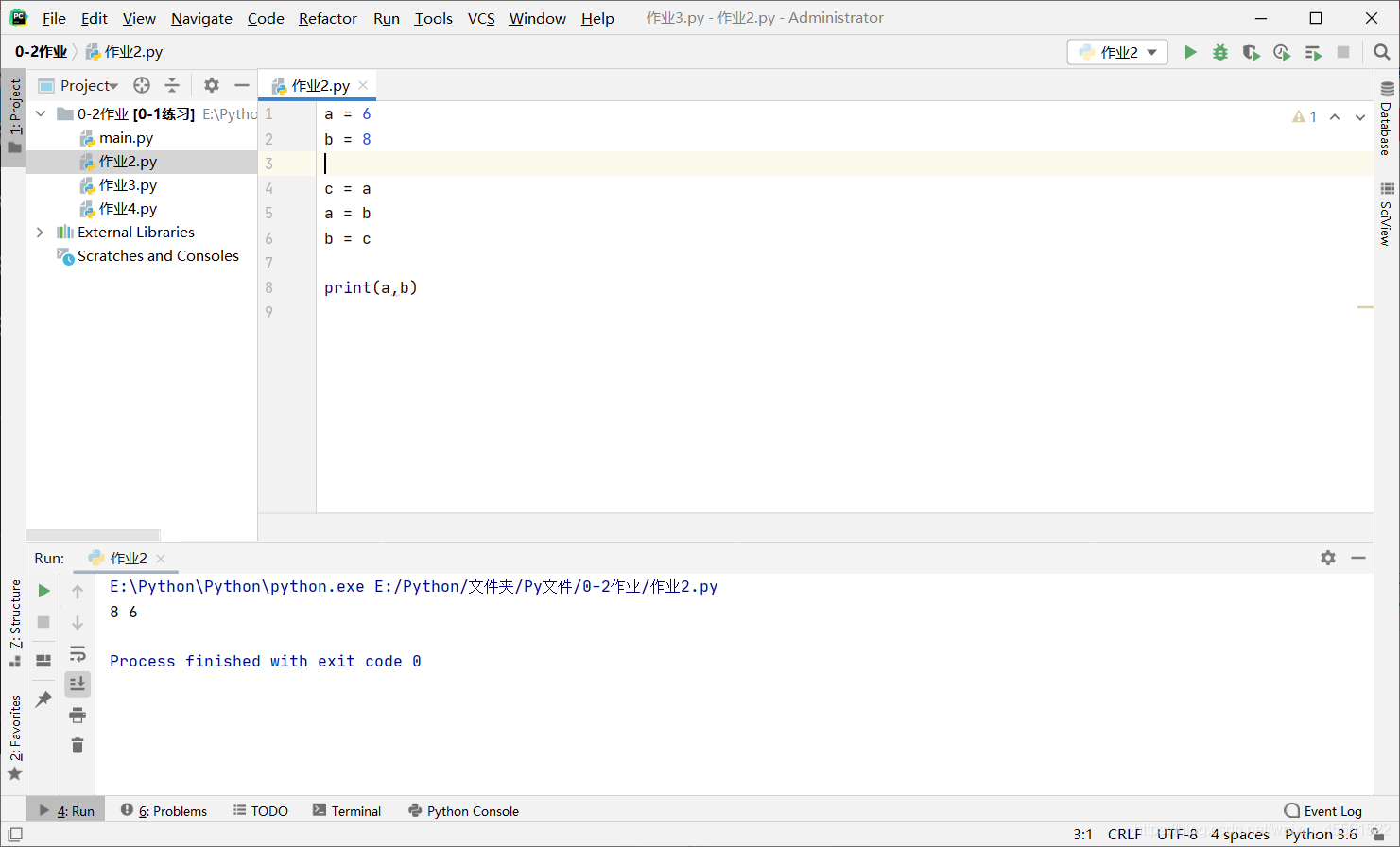Run the 作业2 configuration with green play button

click(1190, 52)
